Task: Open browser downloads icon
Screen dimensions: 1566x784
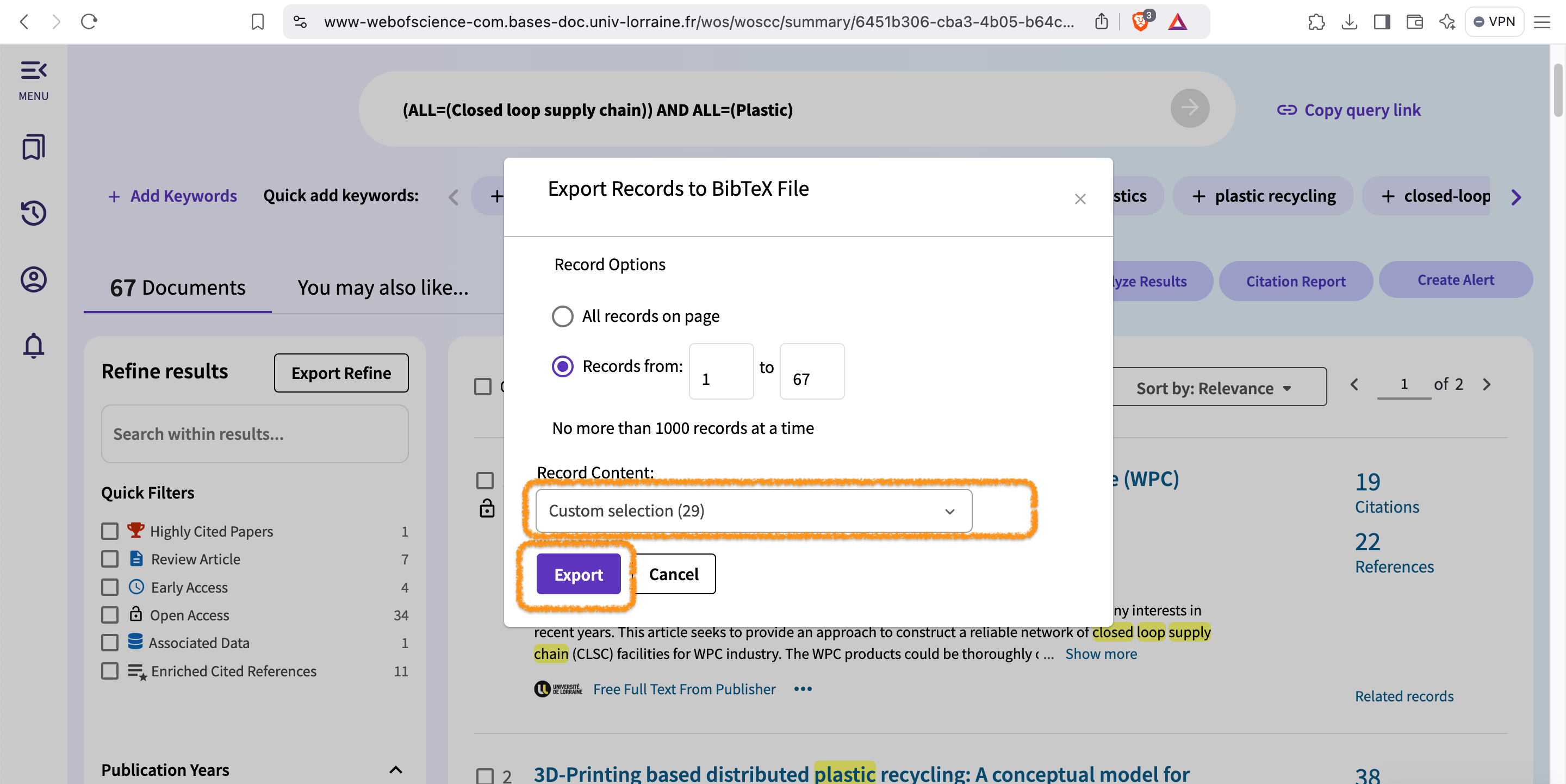Action: tap(1349, 22)
